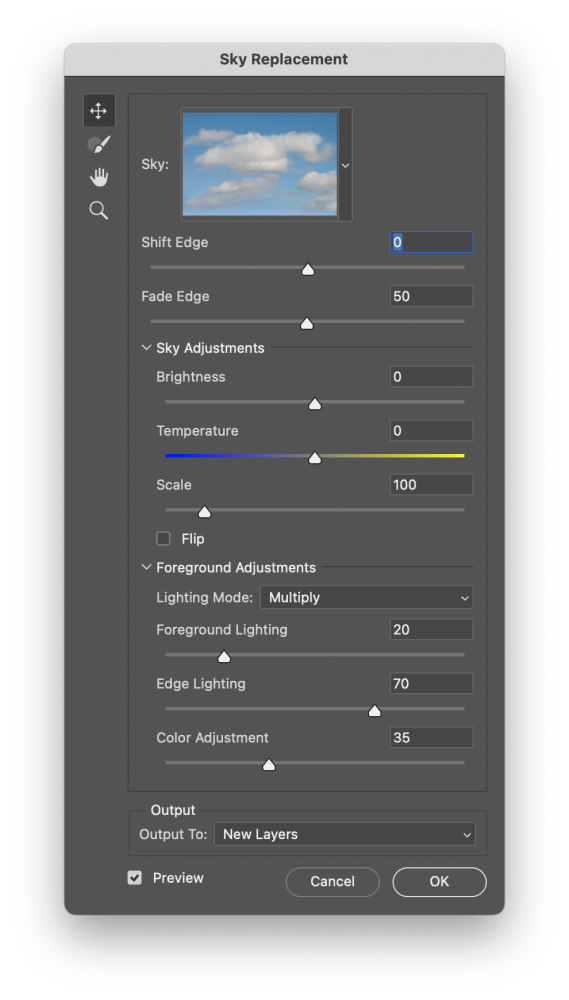Viewport: 569px width, 1000px height.
Task: Click the Brightness value field
Action: pyautogui.click(x=431, y=377)
